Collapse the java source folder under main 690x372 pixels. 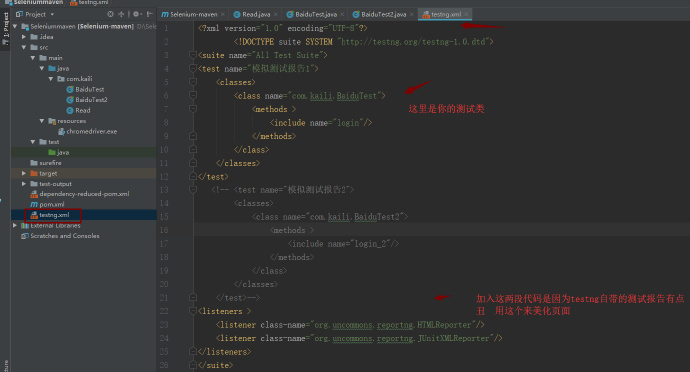42,69
